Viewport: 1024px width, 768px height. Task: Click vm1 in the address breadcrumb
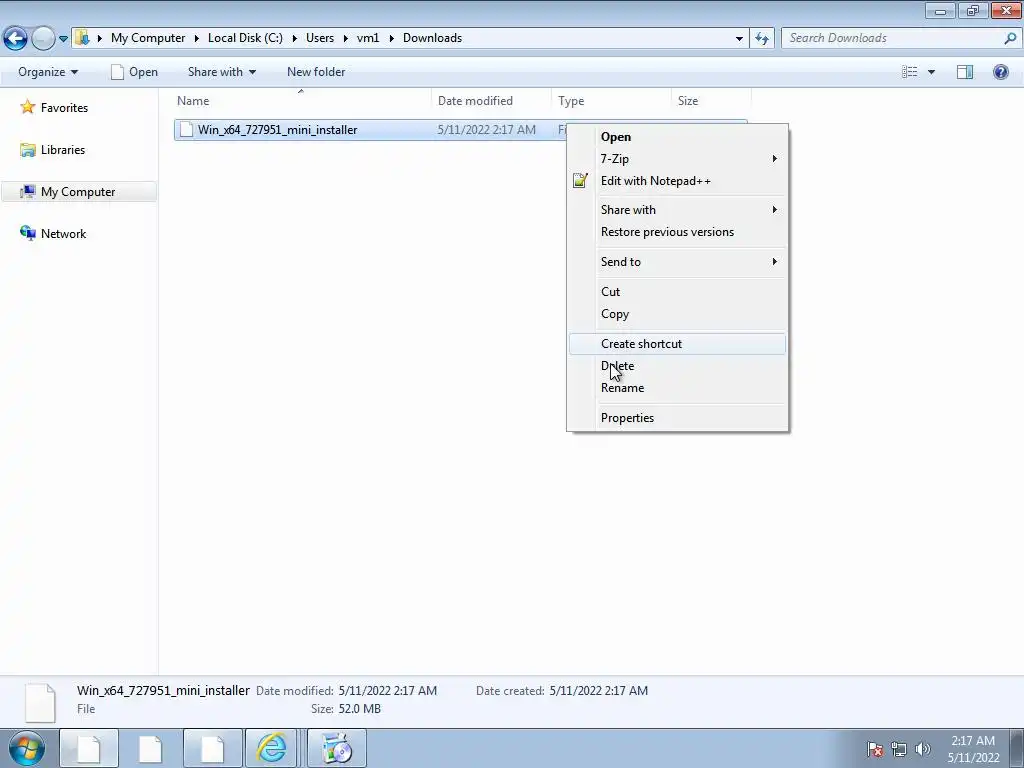pos(368,38)
